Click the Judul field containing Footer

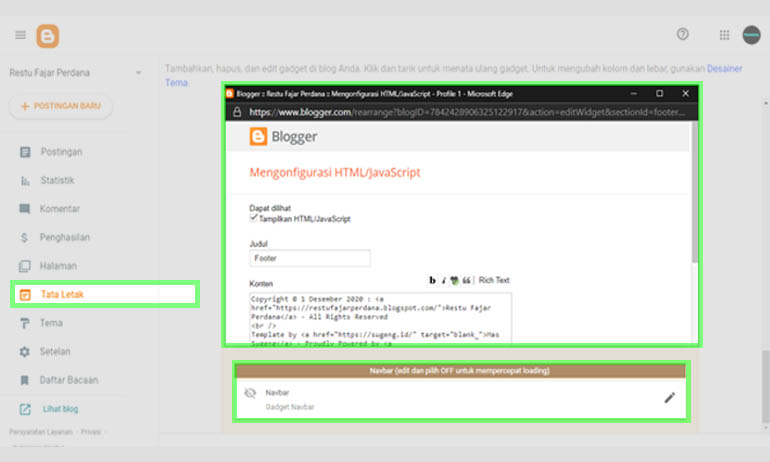(310, 258)
